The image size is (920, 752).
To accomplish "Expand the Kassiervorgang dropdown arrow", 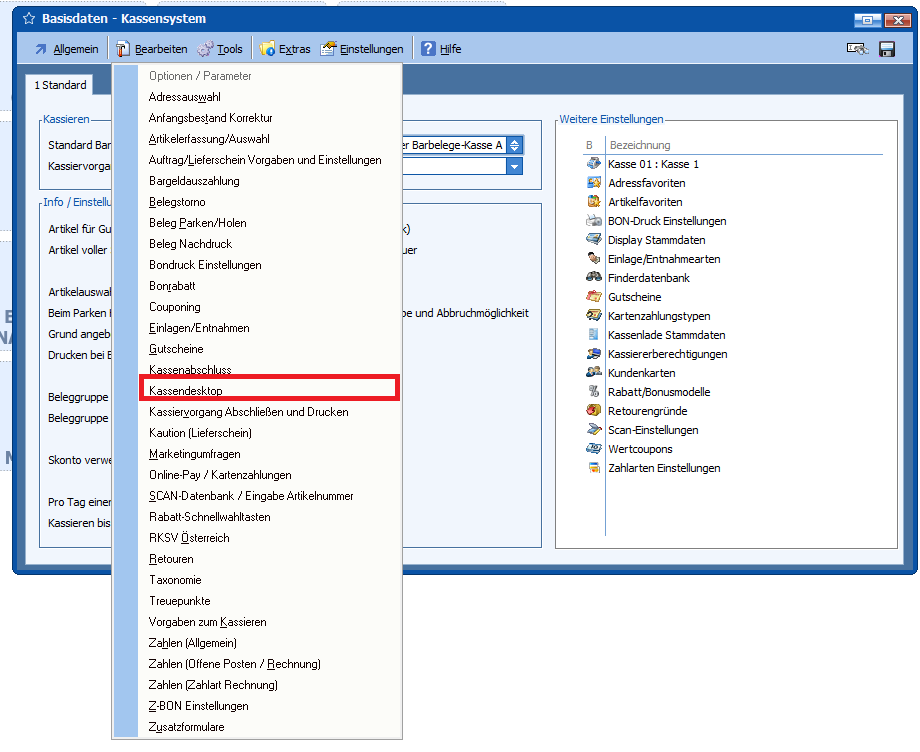I will pyautogui.click(x=514, y=166).
